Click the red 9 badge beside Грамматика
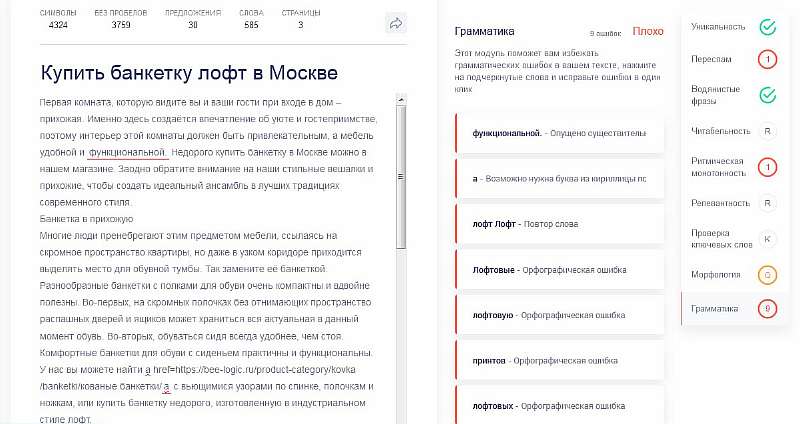 point(767,309)
